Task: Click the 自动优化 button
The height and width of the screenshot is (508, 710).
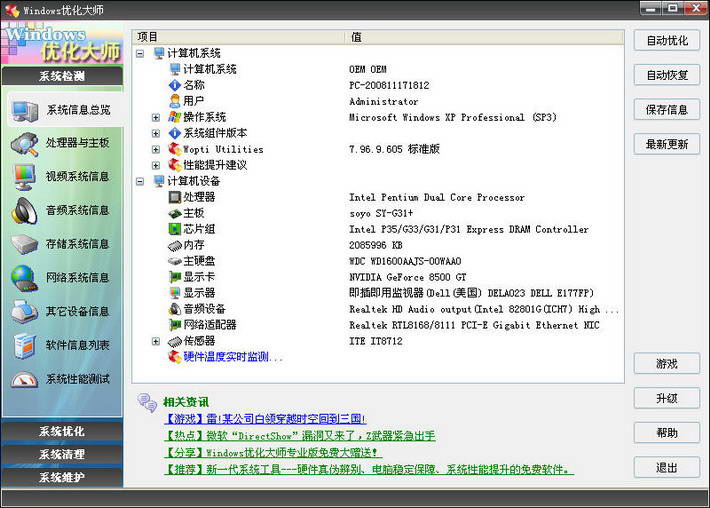Action: (667, 40)
